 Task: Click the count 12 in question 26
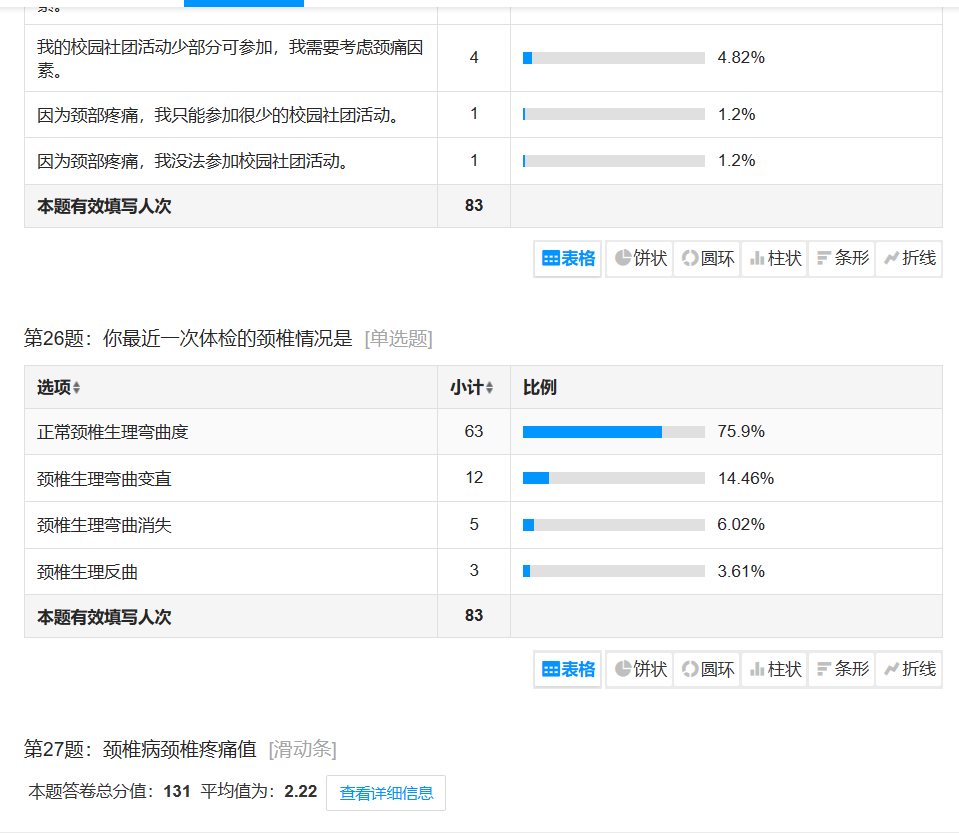[x=474, y=478]
